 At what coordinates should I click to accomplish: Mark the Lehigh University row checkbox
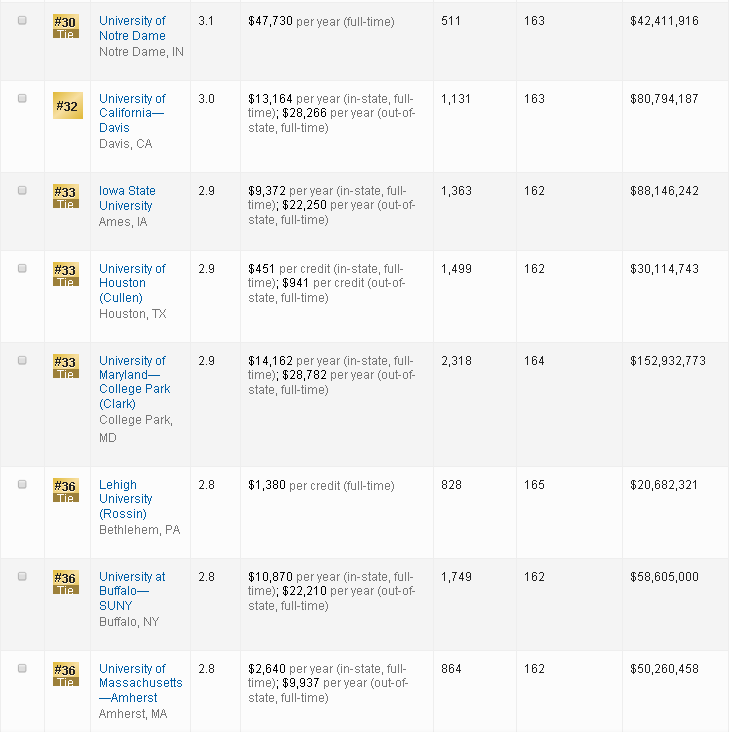coord(23,485)
